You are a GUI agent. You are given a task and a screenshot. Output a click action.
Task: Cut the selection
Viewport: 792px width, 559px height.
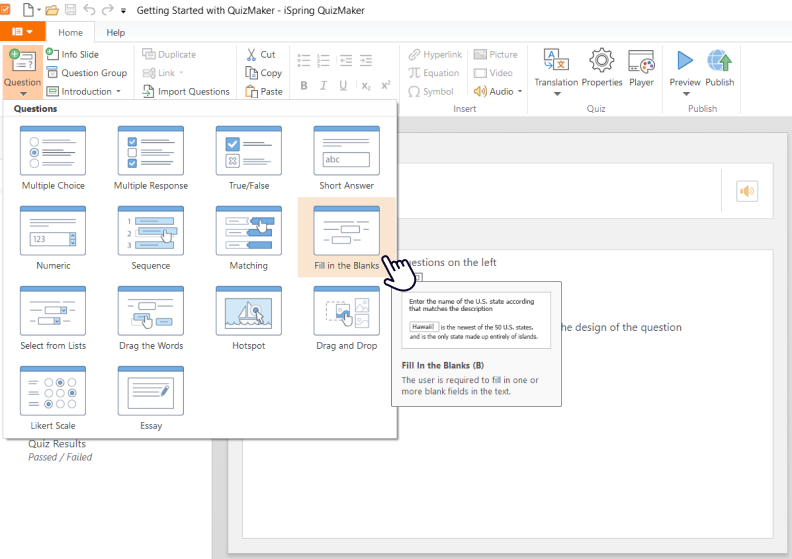[x=261, y=54]
